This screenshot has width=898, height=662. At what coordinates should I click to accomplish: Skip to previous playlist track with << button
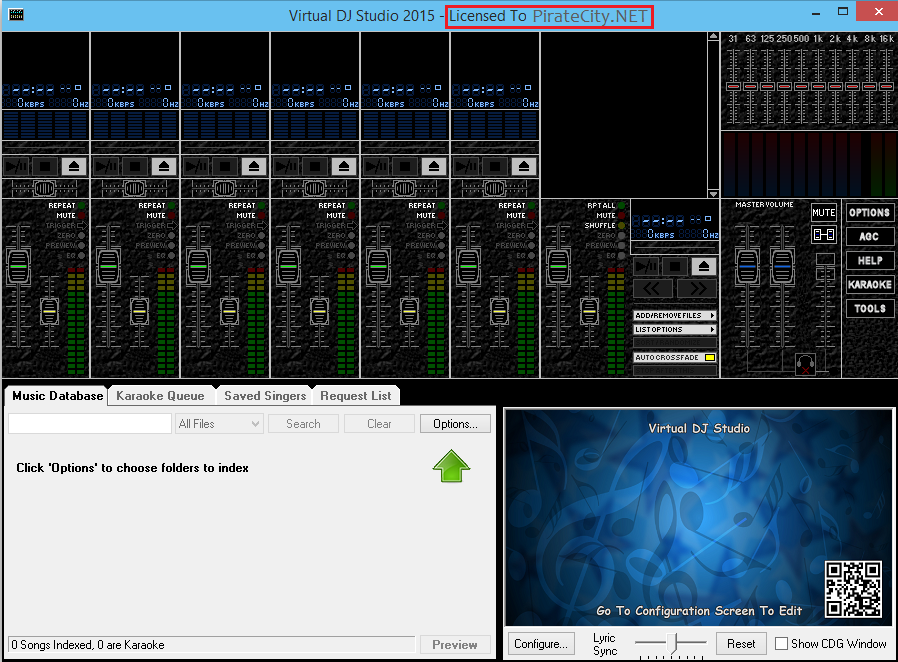(653, 289)
